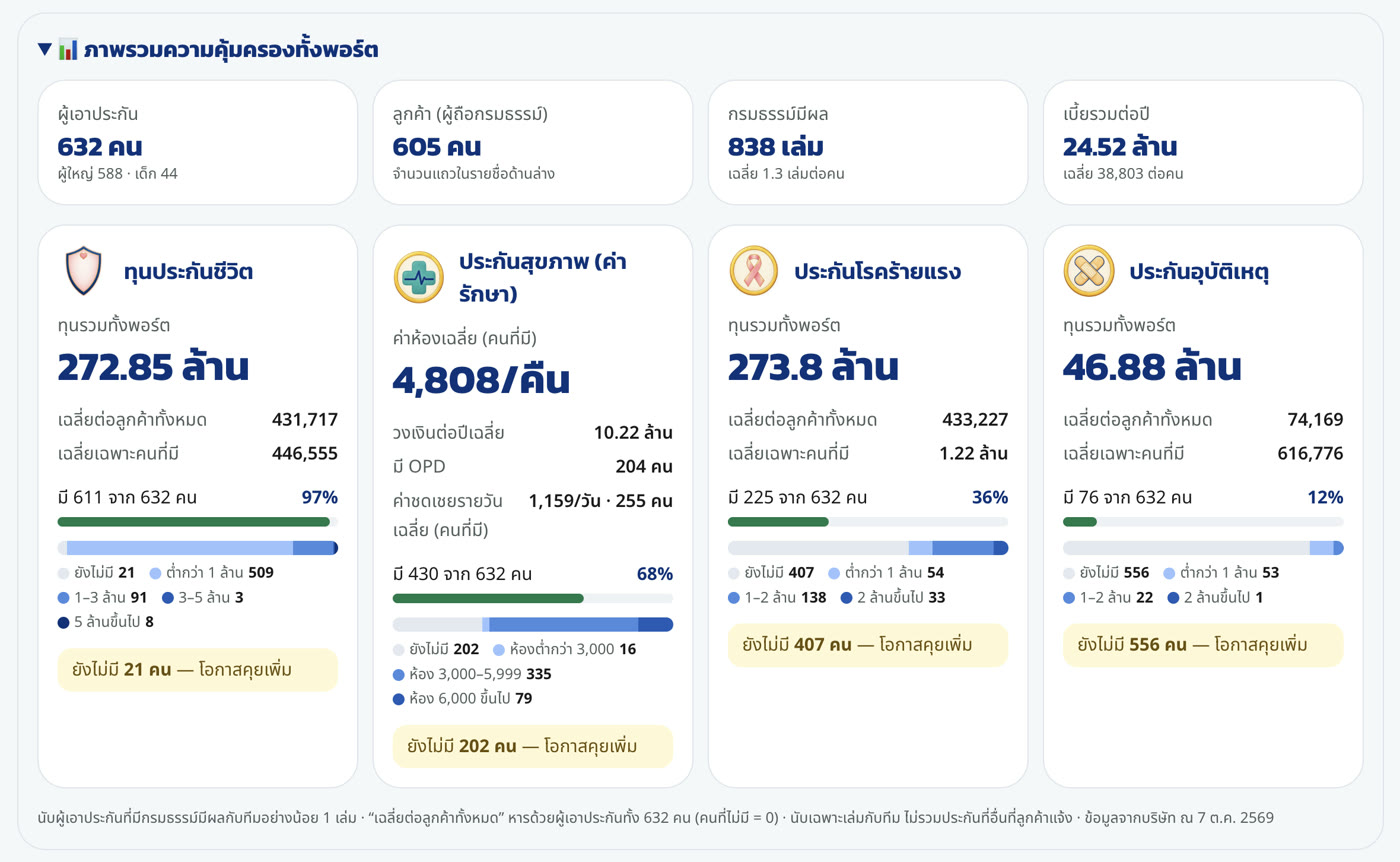
Task: Open the ลูกค้า (ผู้ถือกรมธรรม์) 605 คน card
Action: click(533, 143)
